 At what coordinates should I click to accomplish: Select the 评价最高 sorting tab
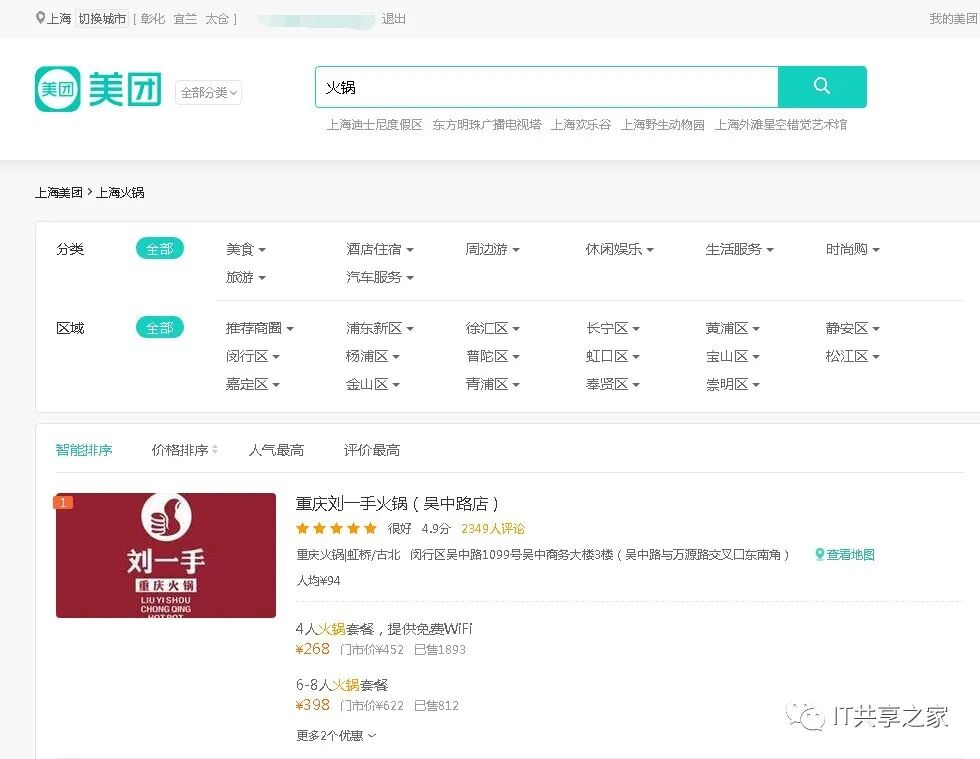pos(371,450)
